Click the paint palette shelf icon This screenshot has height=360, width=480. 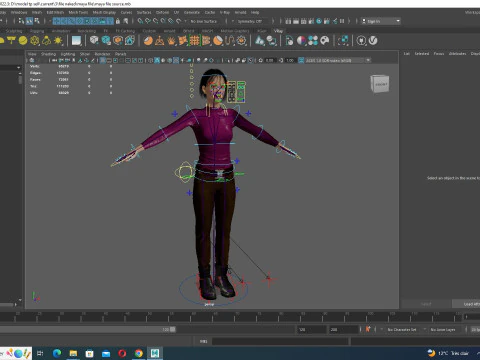[325, 41]
